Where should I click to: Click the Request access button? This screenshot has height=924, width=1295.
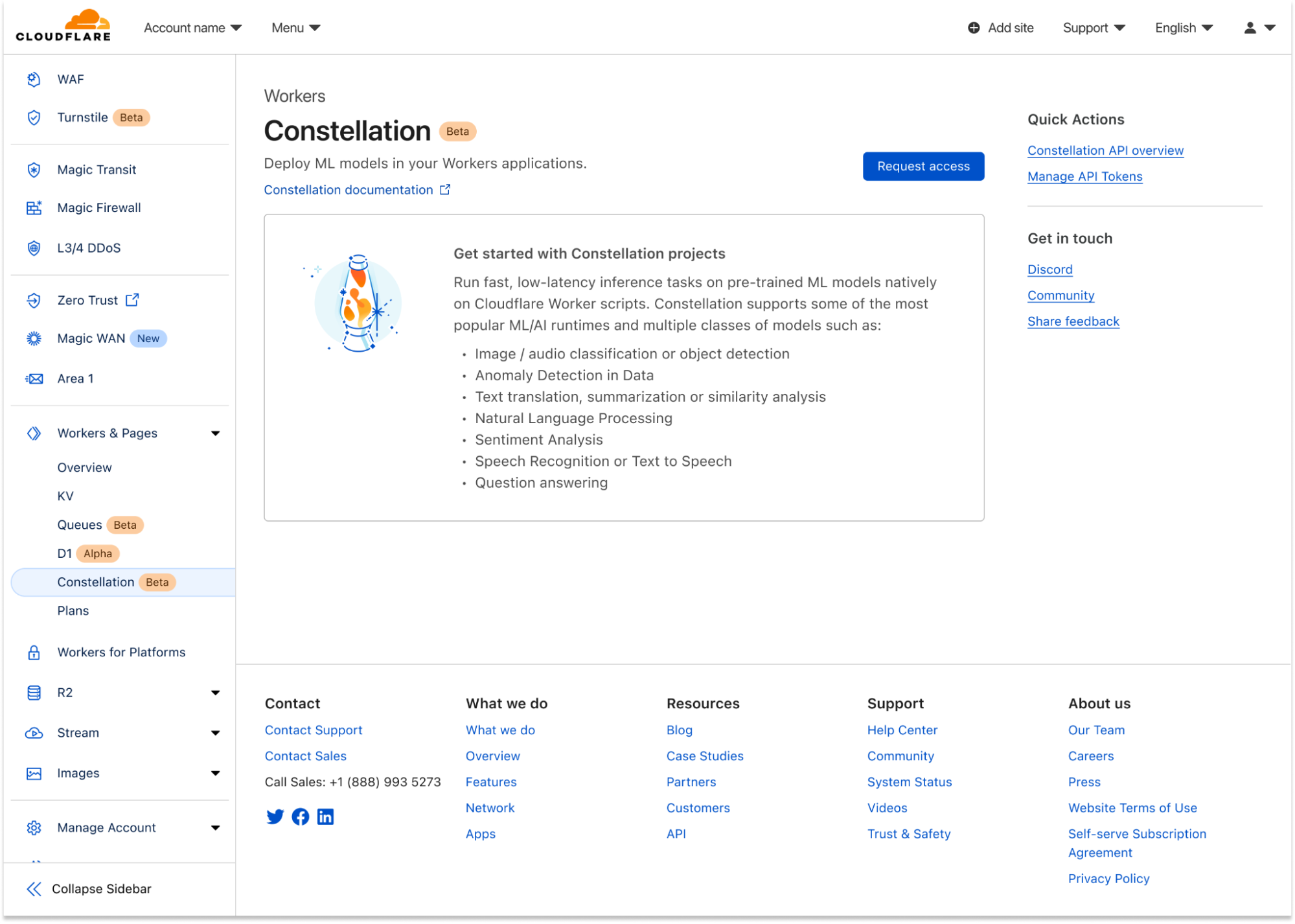click(x=923, y=167)
